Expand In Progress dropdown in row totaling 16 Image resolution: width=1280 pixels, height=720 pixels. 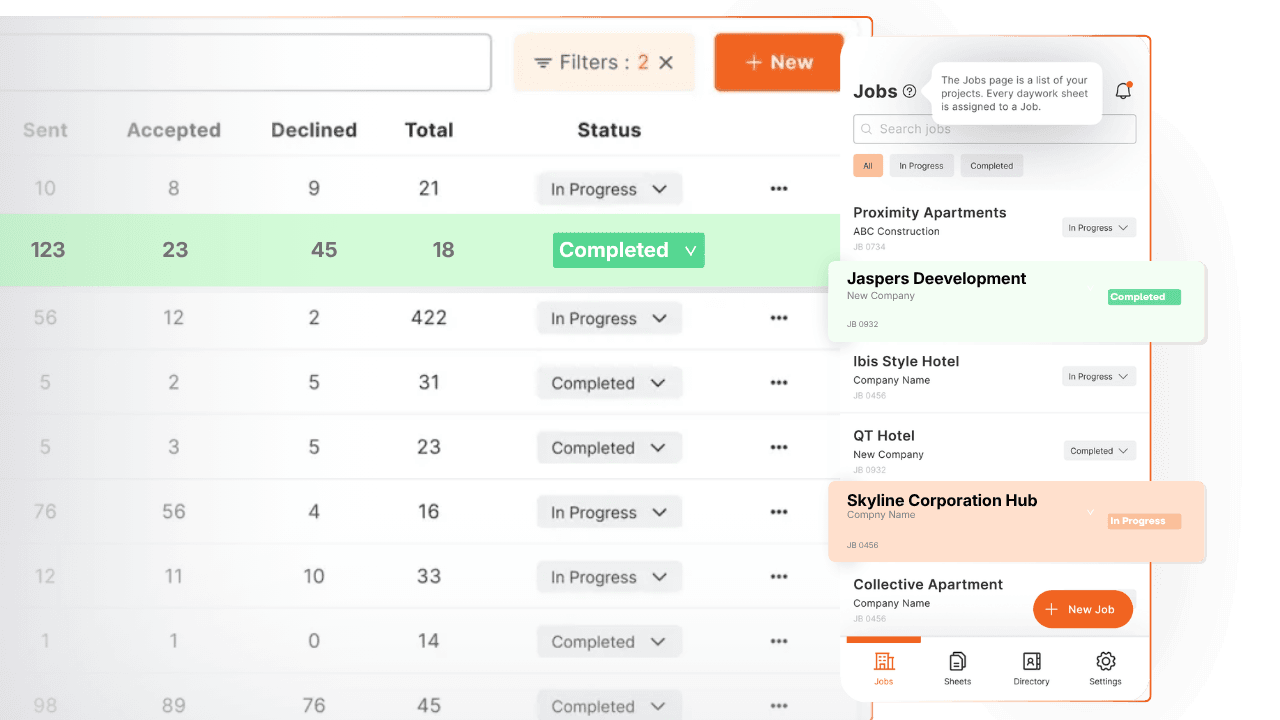[x=609, y=512]
